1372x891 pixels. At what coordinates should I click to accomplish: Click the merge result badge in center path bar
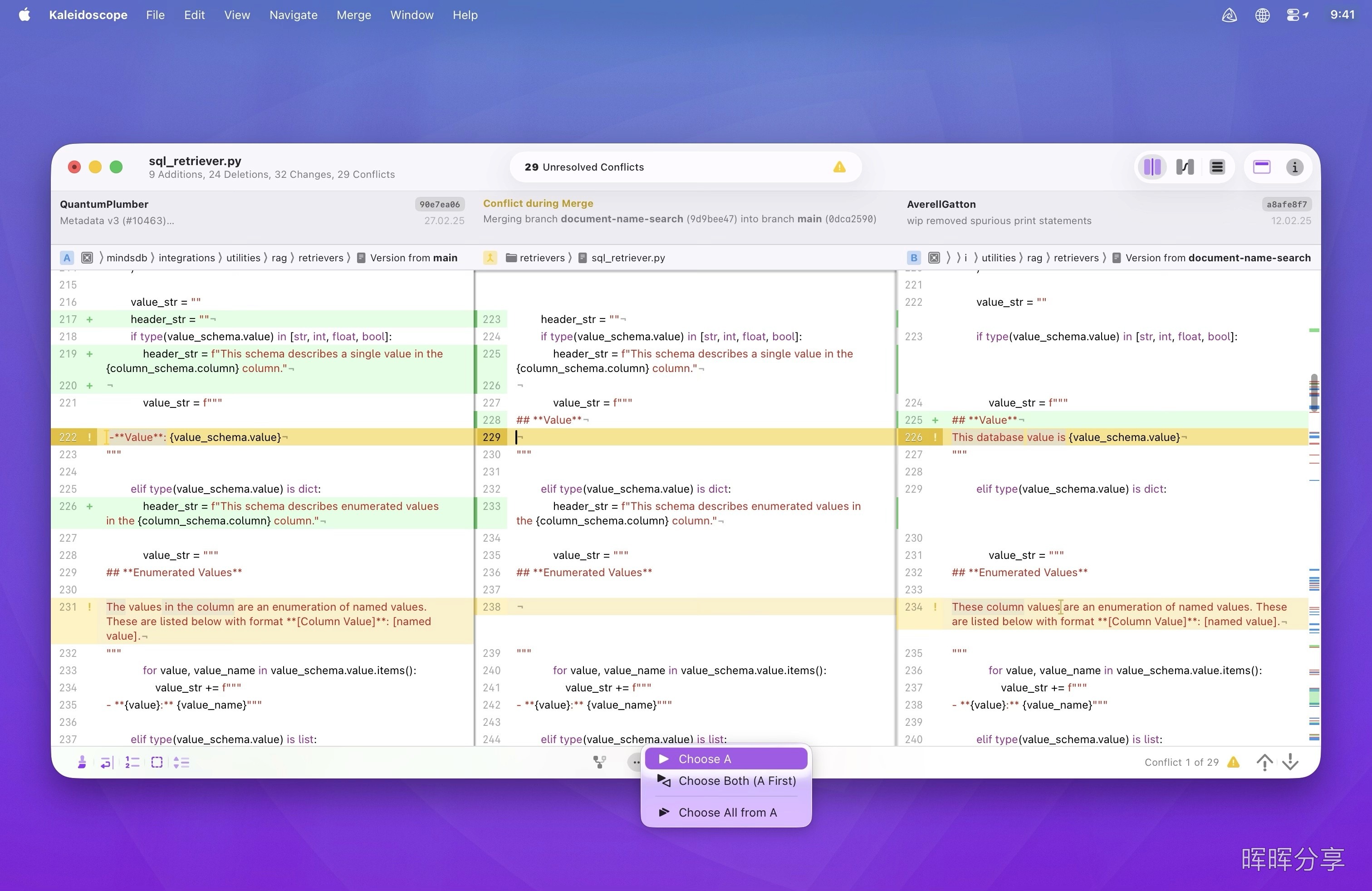(490, 258)
